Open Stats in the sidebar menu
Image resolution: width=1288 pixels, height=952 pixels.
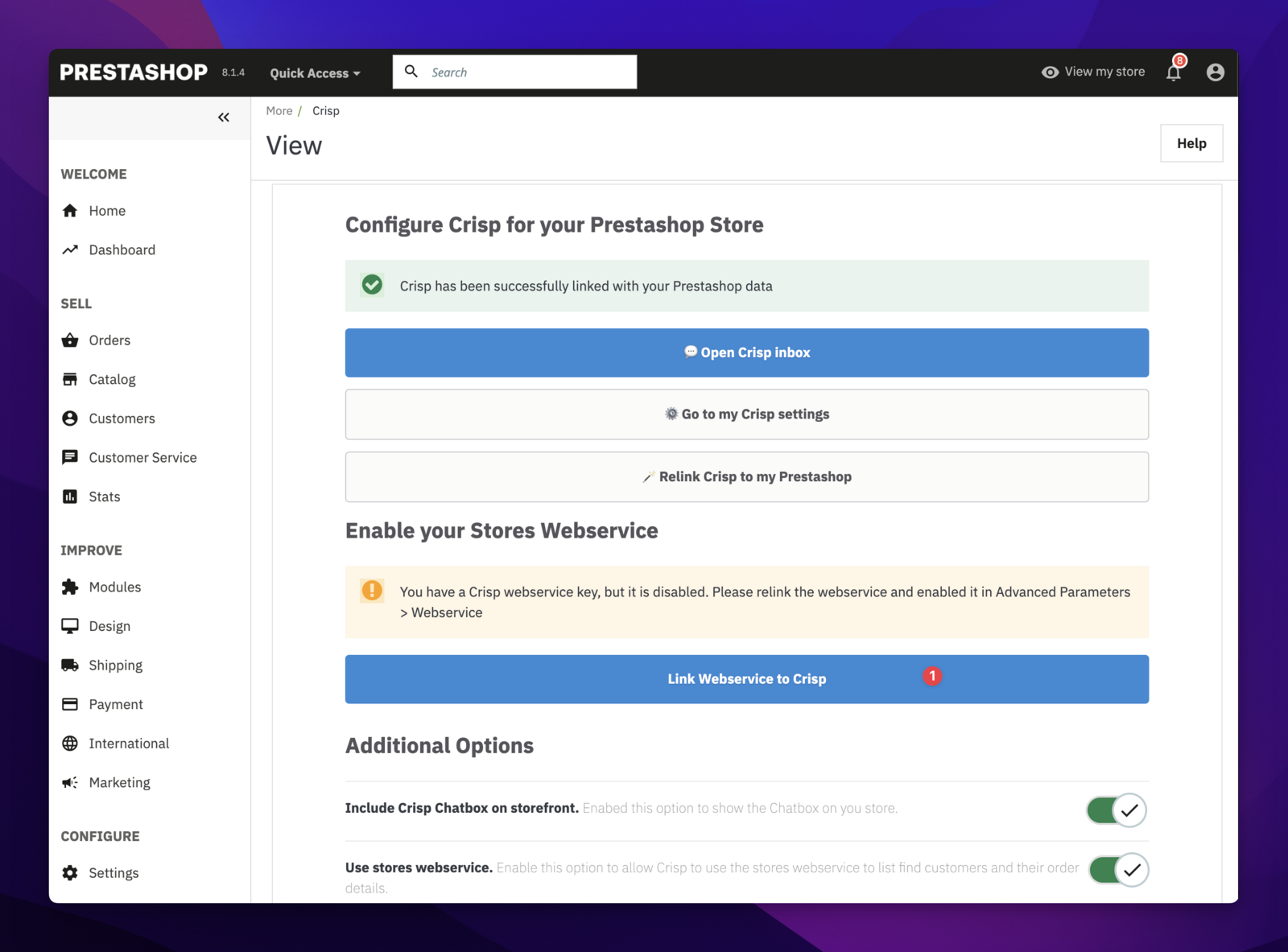(x=105, y=497)
